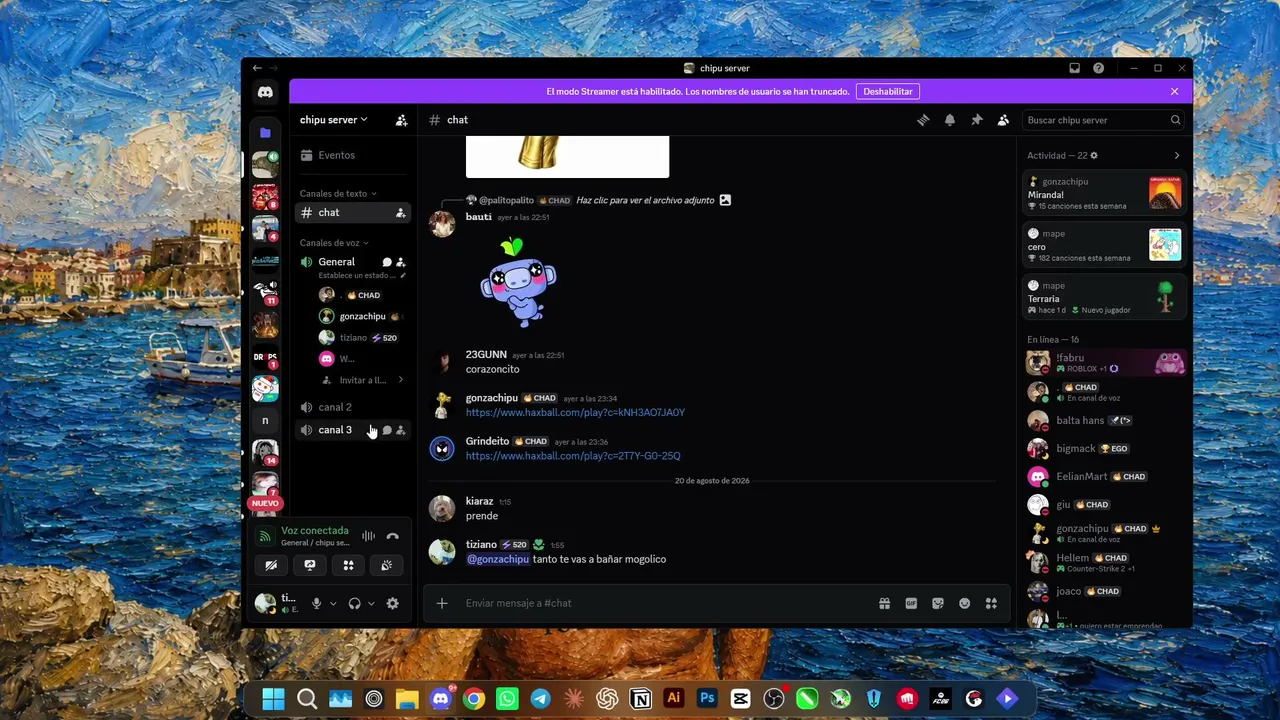
Task: Focus the Enviar mensaje a #chat box
Action: point(665,603)
